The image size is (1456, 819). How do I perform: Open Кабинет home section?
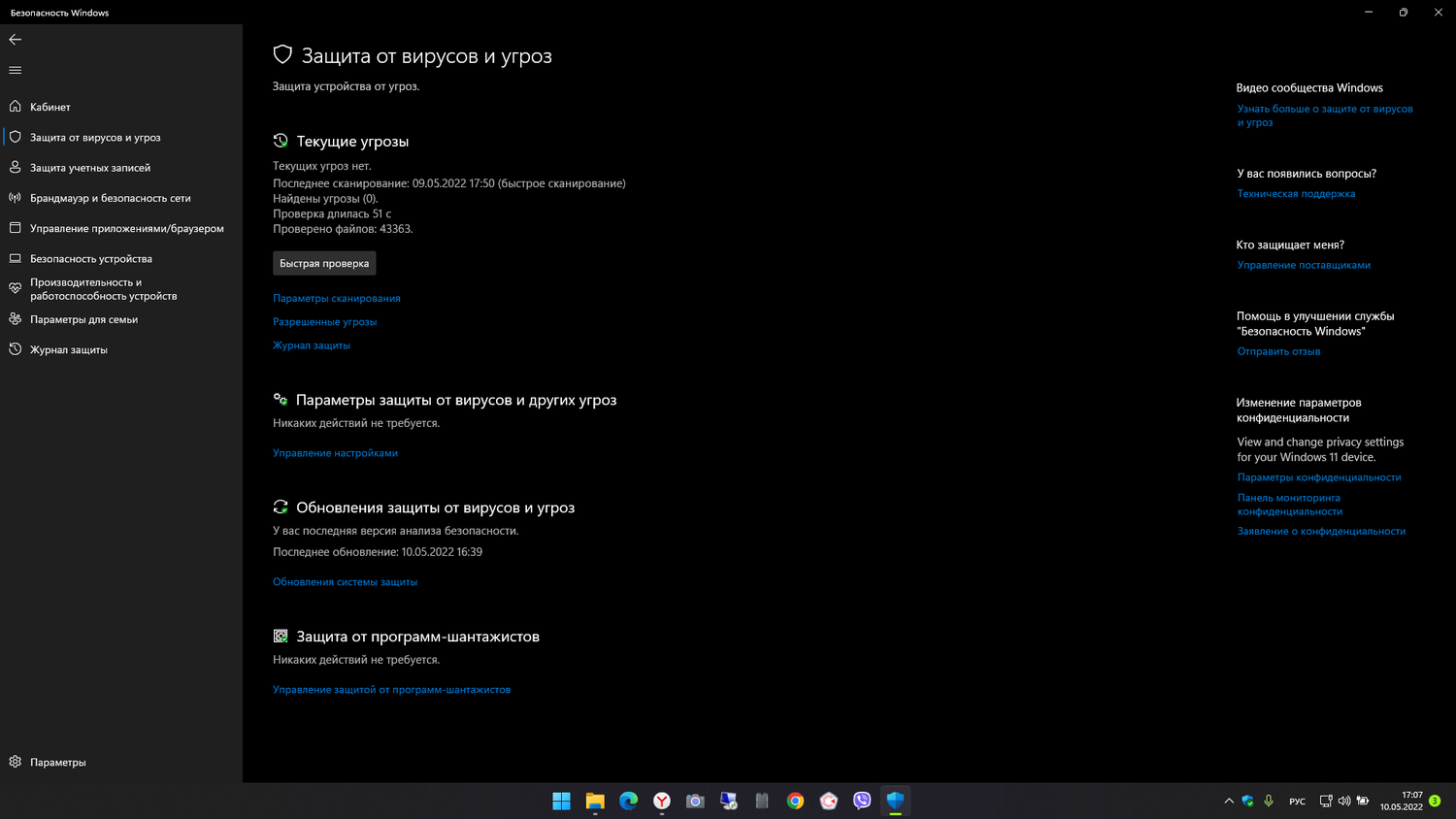coord(50,107)
